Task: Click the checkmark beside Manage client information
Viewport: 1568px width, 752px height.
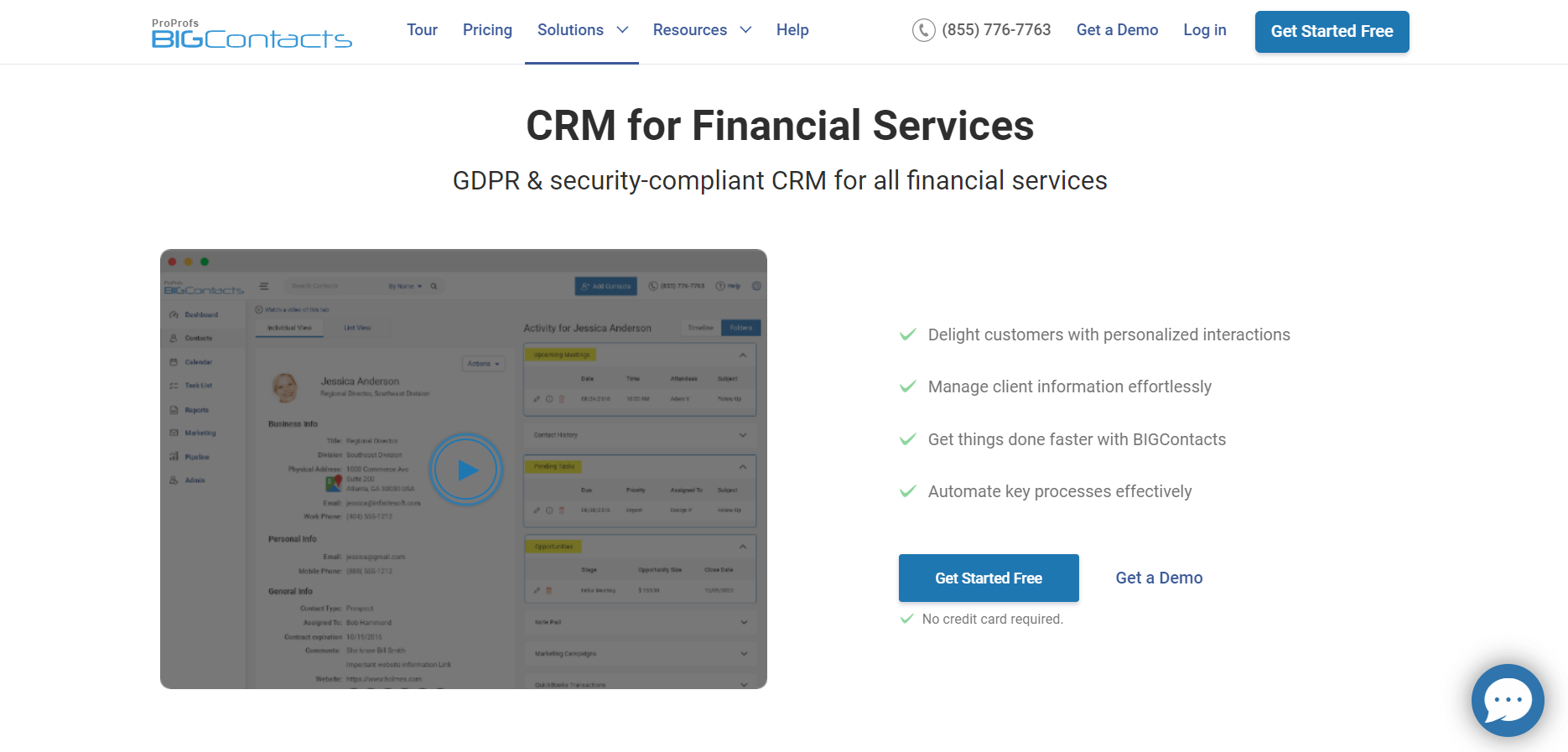Action: pos(907,386)
